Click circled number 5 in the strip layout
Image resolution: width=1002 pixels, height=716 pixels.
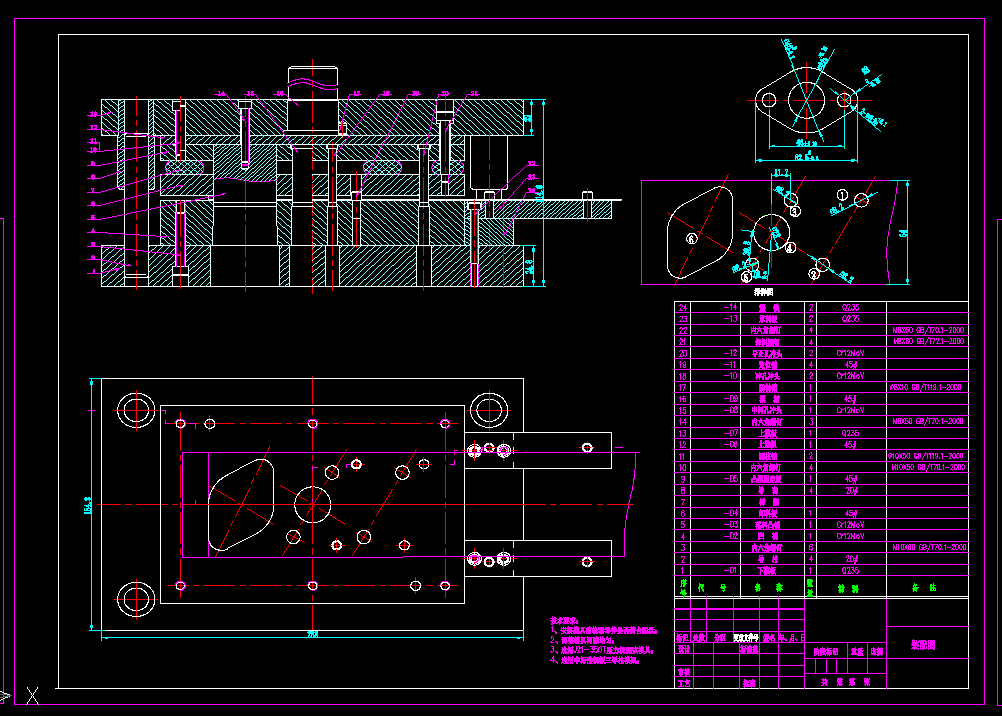[746, 277]
